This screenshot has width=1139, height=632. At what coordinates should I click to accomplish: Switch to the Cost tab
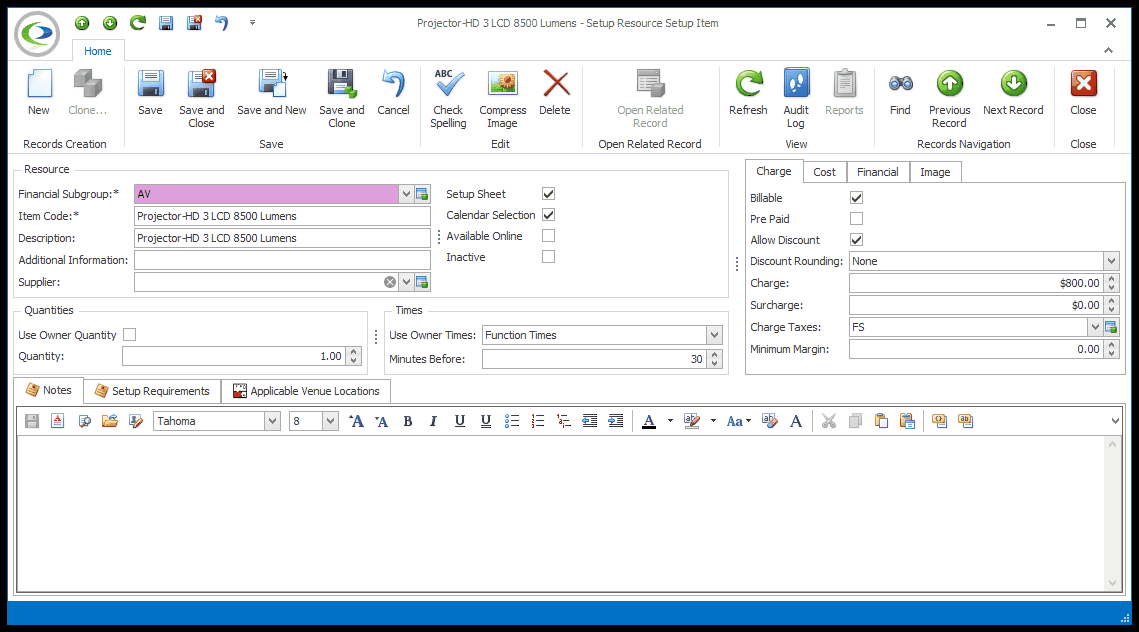(x=824, y=172)
